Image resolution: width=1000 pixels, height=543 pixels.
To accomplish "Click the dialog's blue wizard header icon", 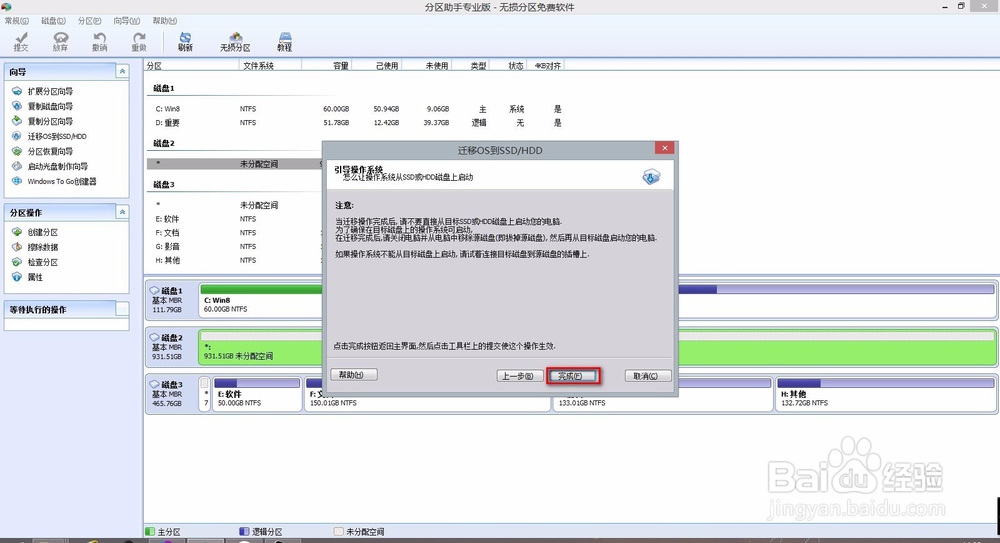I will pyautogui.click(x=651, y=177).
